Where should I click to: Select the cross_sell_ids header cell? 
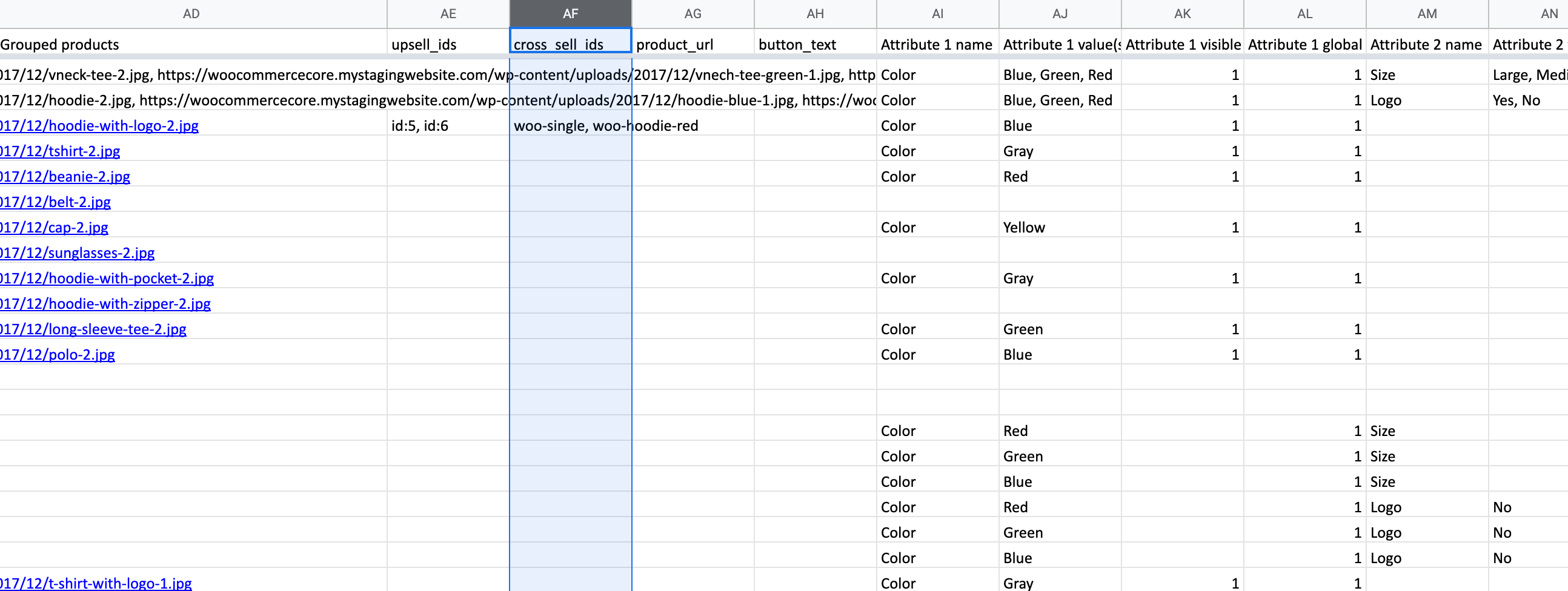pos(570,44)
